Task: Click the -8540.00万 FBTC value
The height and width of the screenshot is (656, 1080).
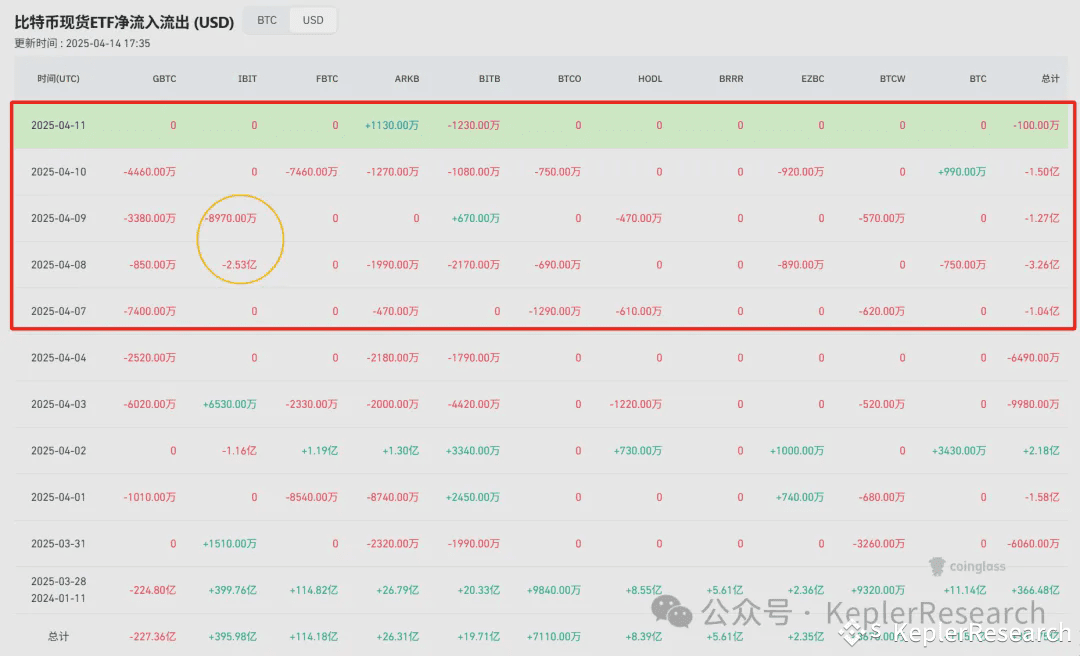Action: pos(311,498)
